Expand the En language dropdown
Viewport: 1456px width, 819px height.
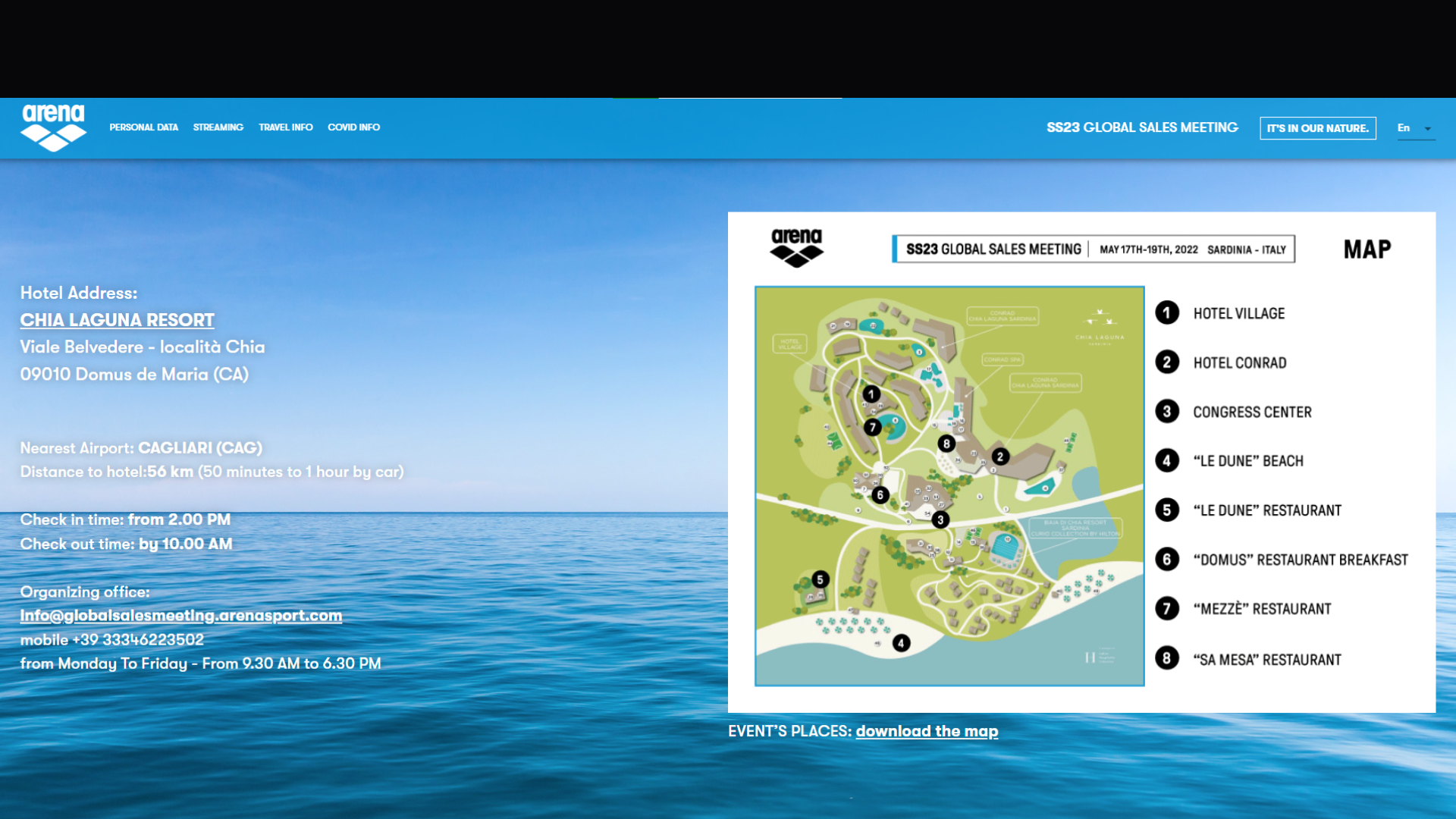[1415, 128]
